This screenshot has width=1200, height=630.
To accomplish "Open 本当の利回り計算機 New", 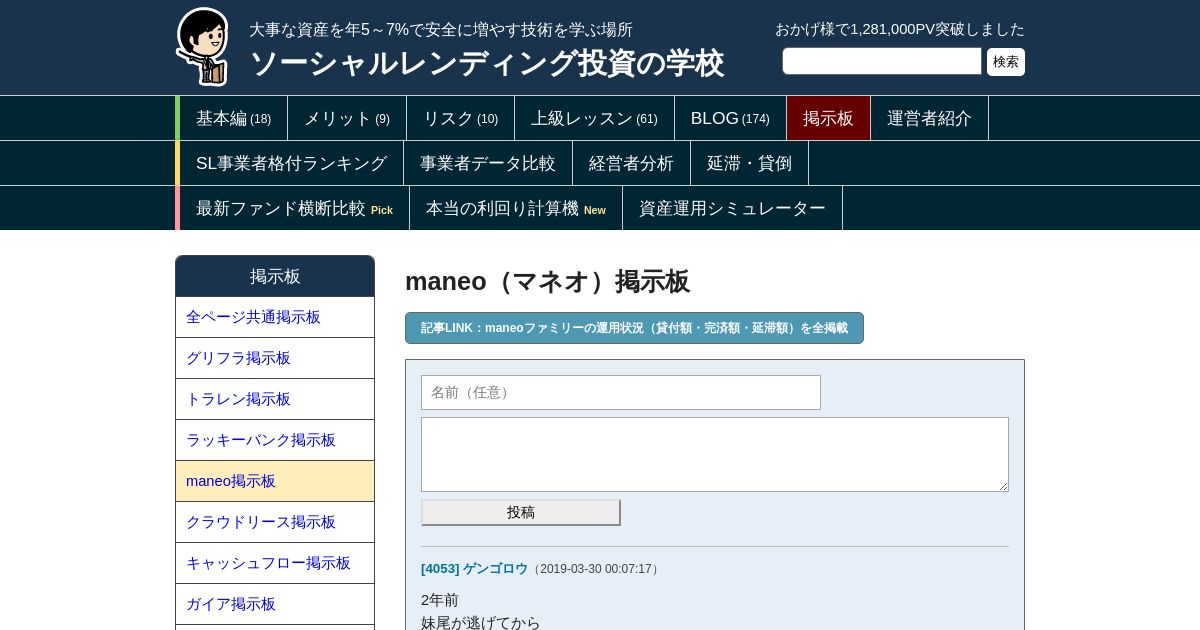I will (516, 208).
